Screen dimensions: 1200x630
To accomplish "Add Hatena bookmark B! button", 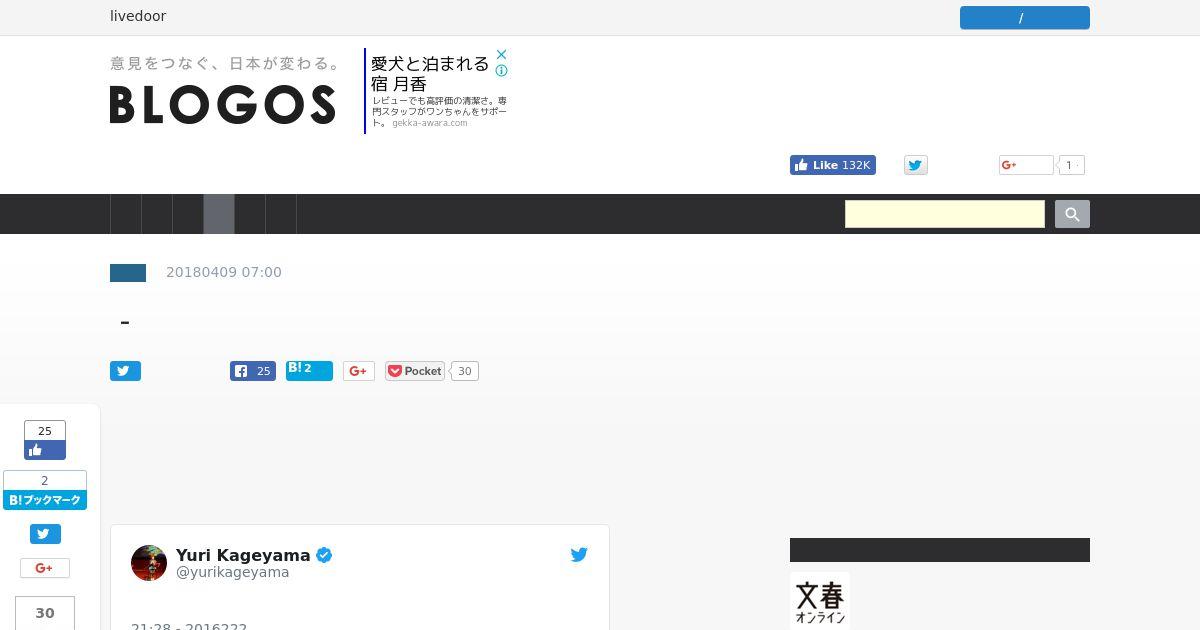I will point(309,371).
